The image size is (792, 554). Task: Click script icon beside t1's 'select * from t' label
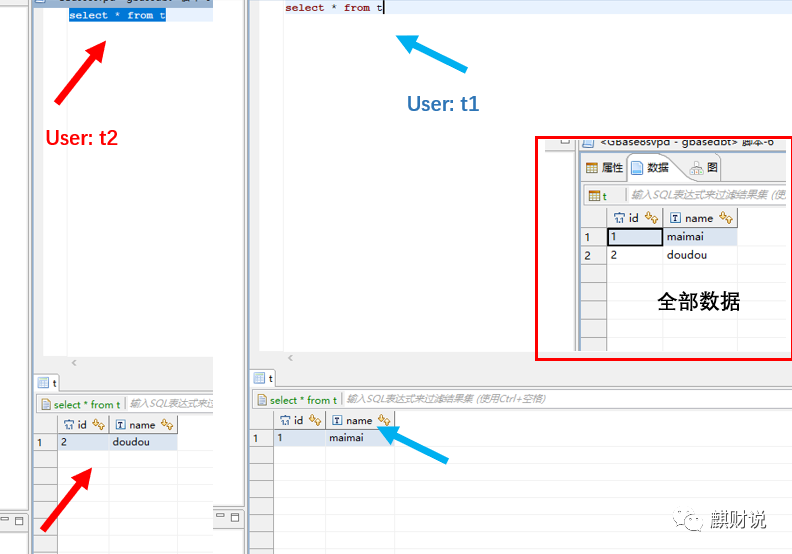click(262, 400)
